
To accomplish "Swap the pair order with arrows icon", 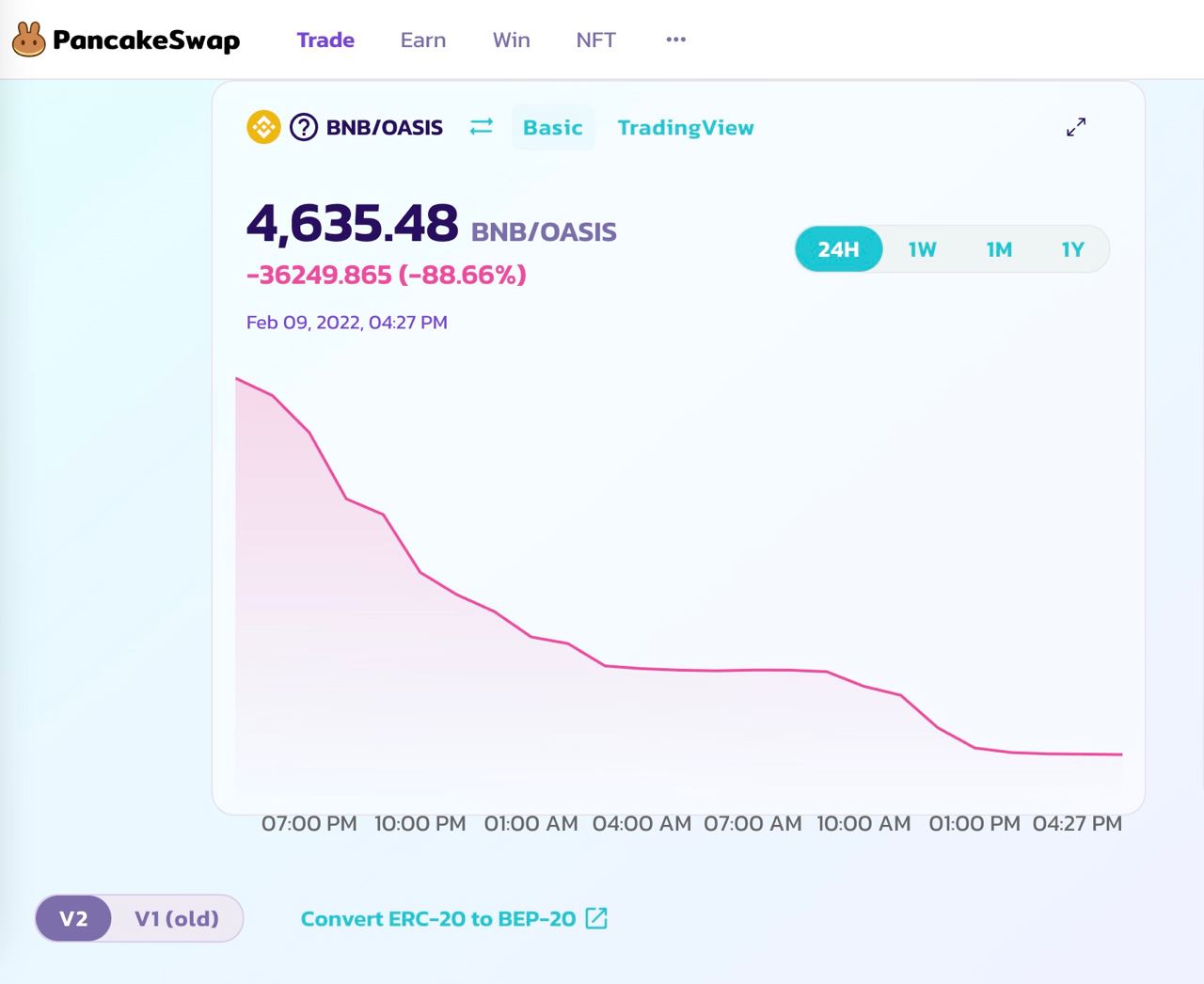I will click(482, 127).
